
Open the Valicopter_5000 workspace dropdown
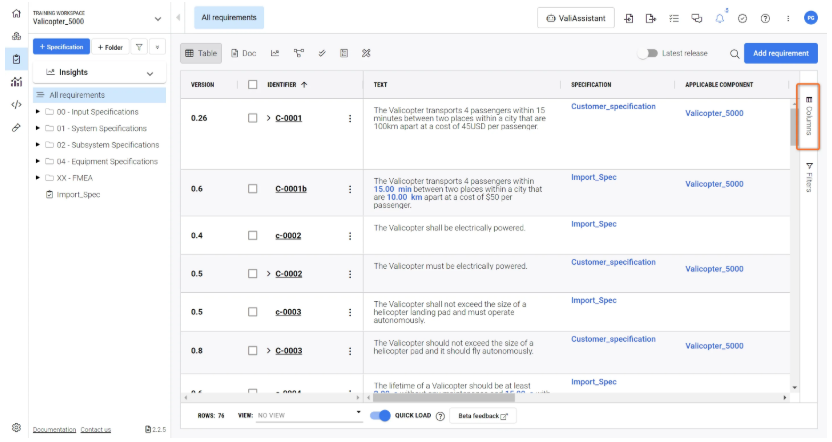(x=158, y=19)
